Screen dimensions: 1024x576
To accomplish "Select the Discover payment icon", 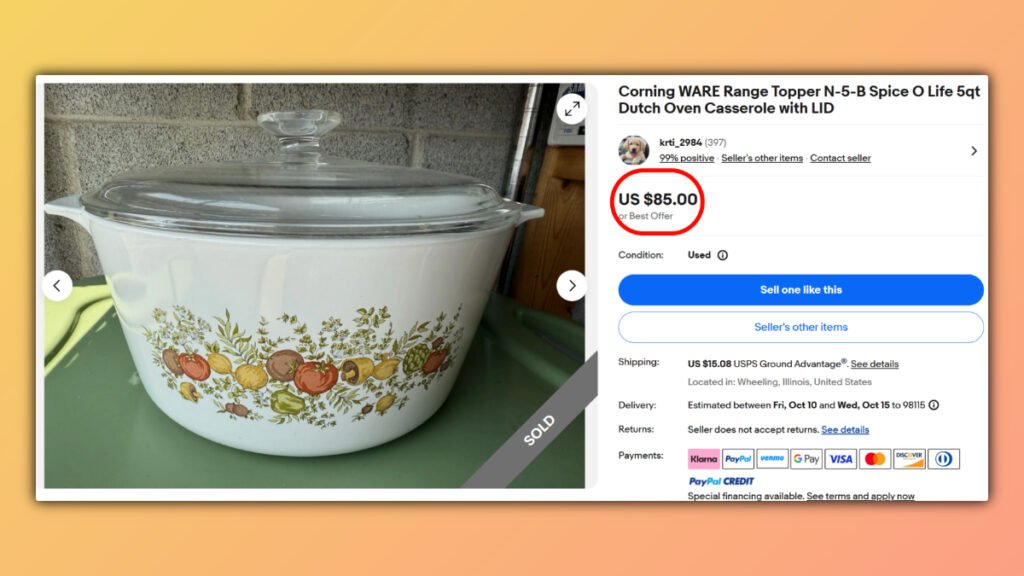I will point(910,458).
